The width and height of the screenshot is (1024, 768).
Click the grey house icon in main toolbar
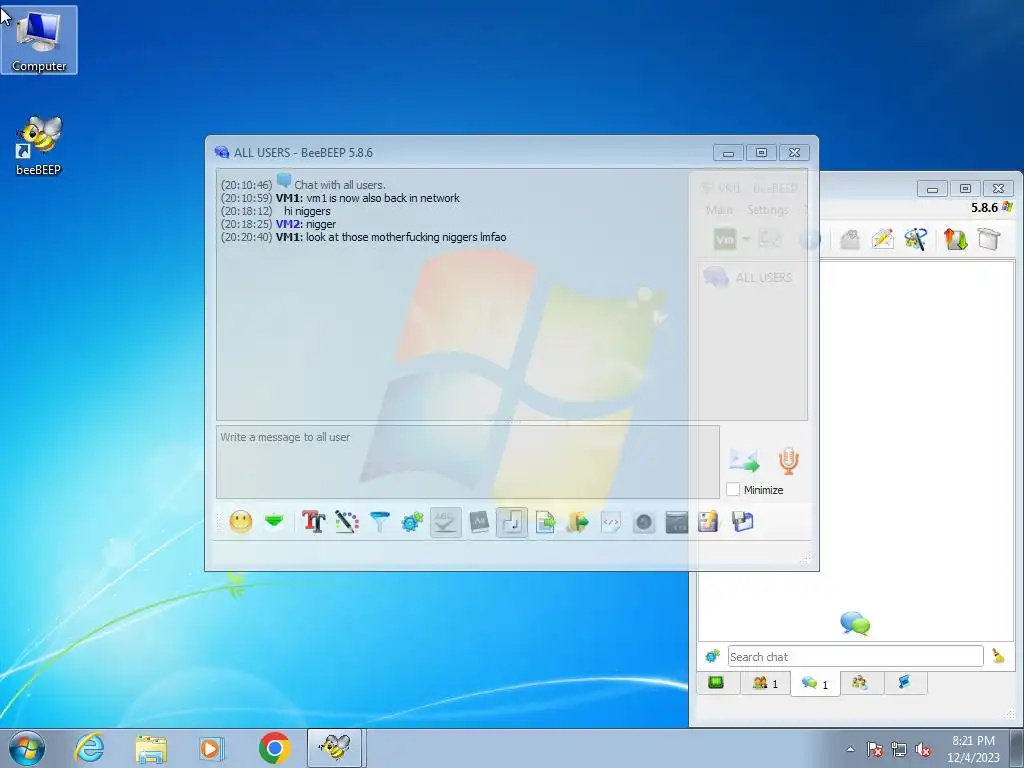click(x=850, y=239)
